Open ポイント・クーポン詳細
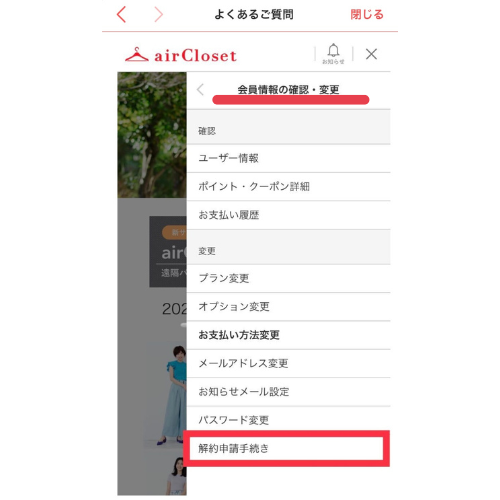This screenshot has width=500, height=500. (x=288, y=187)
